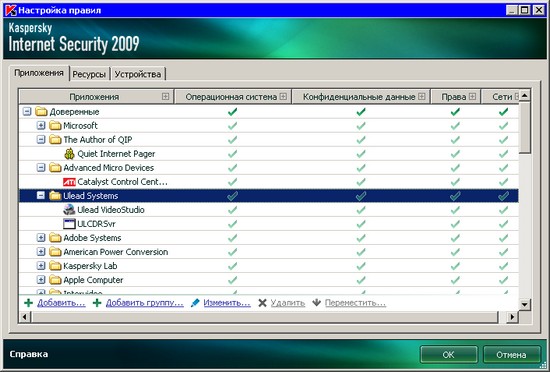
Task: Click the X icon beside Удалить
Action: (x=262, y=303)
